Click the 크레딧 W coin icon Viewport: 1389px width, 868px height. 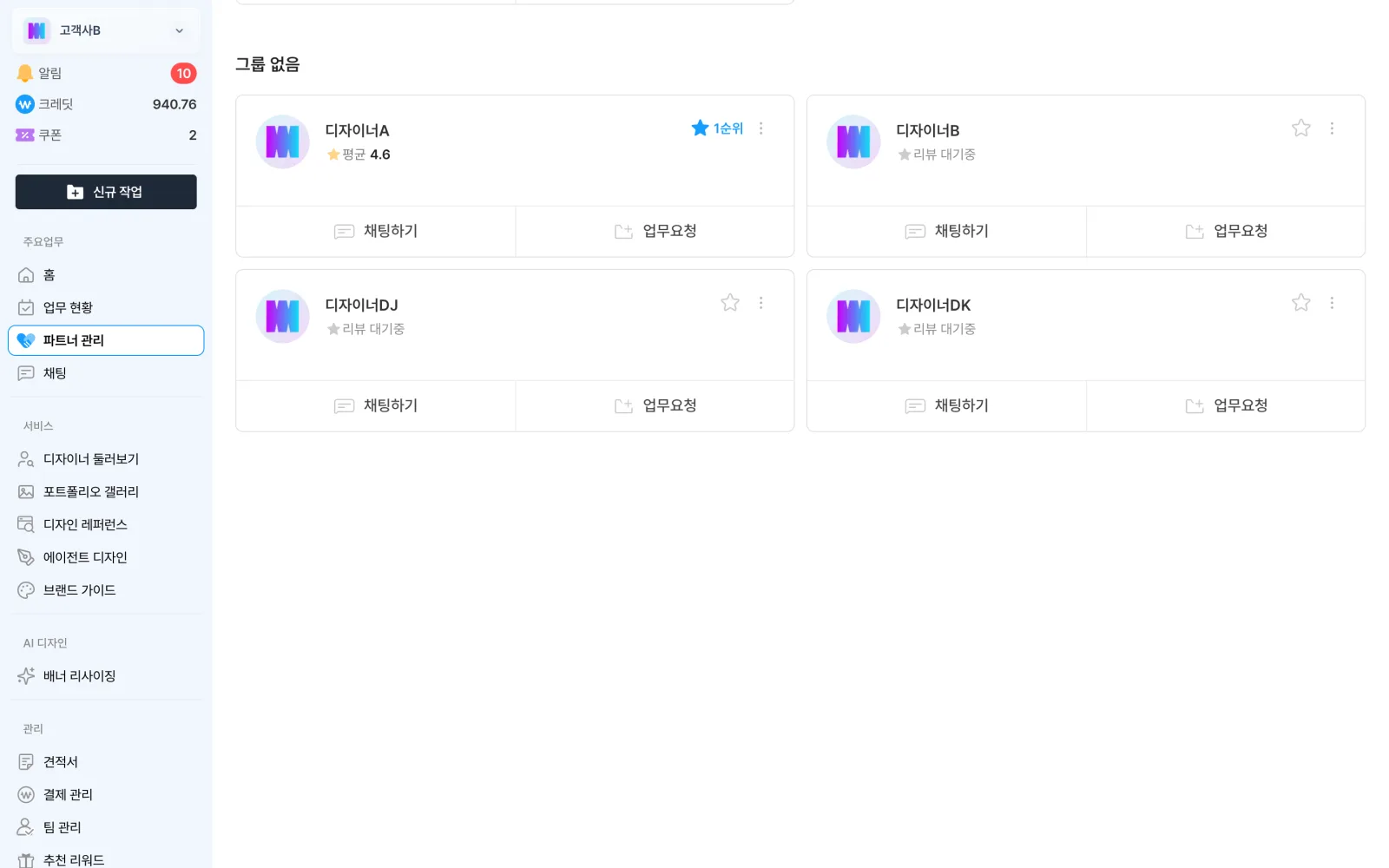[x=25, y=104]
